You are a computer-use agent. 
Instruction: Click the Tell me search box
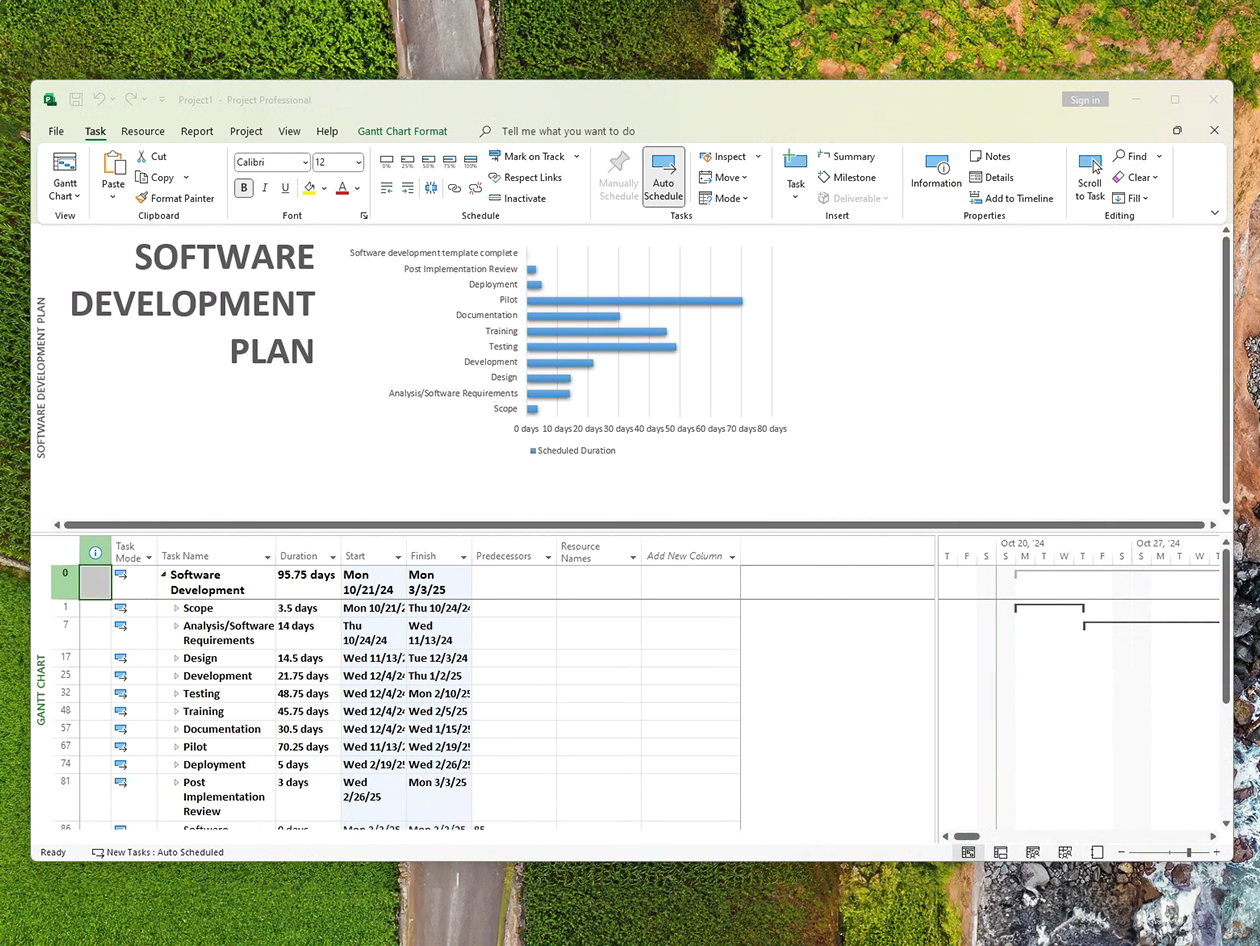tap(567, 131)
